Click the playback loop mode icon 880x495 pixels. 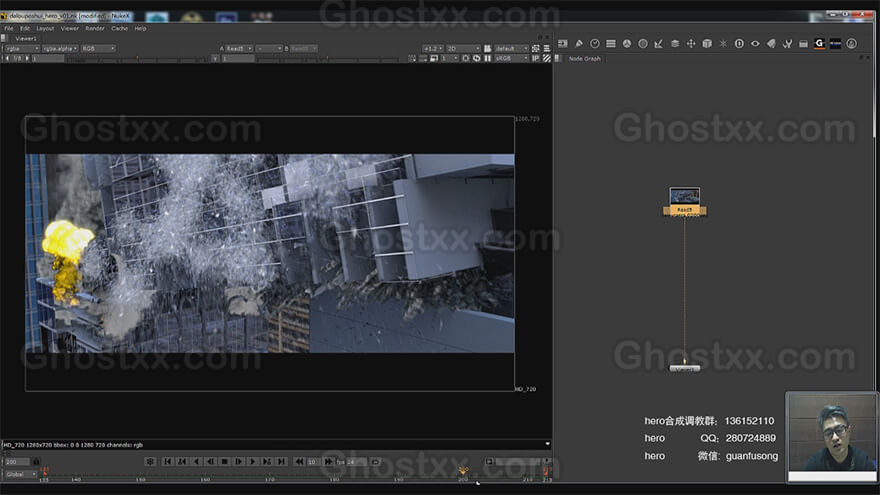point(375,461)
